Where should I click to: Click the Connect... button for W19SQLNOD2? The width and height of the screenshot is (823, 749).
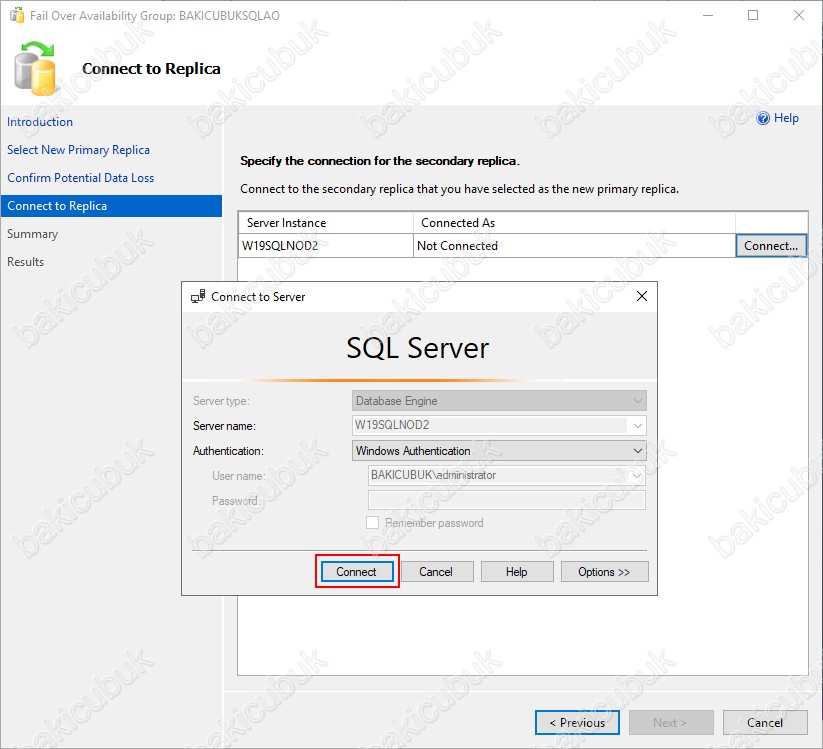click(771, 246)
